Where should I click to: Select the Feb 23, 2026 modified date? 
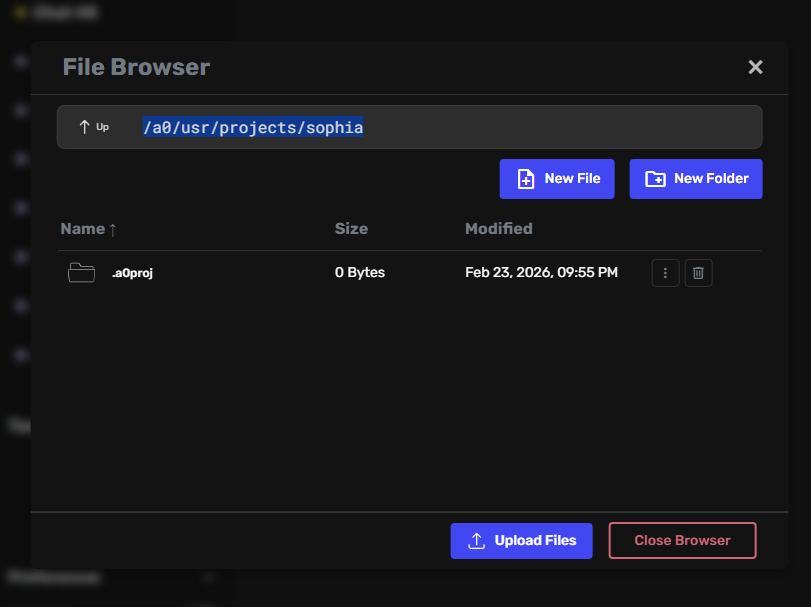point(541,273)
